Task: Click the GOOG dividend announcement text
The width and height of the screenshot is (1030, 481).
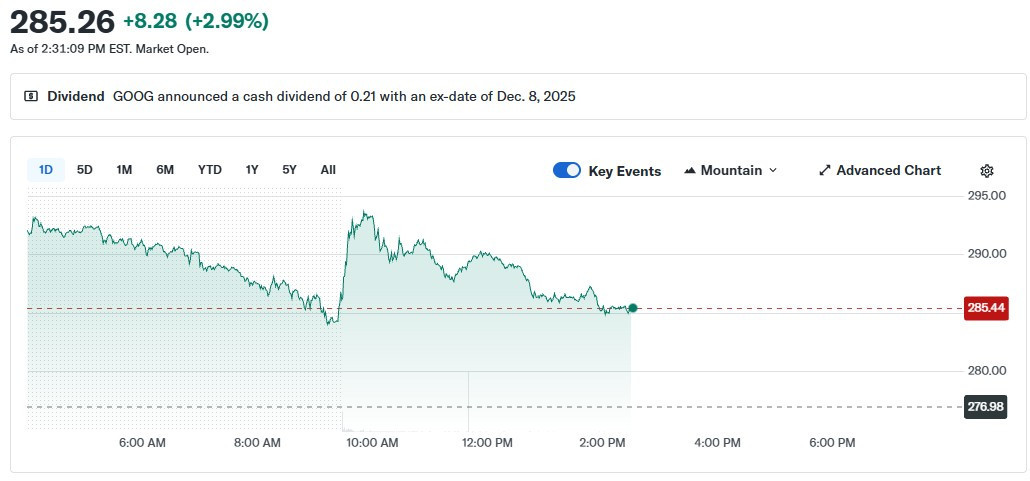Action: click(x=344, y=97)
